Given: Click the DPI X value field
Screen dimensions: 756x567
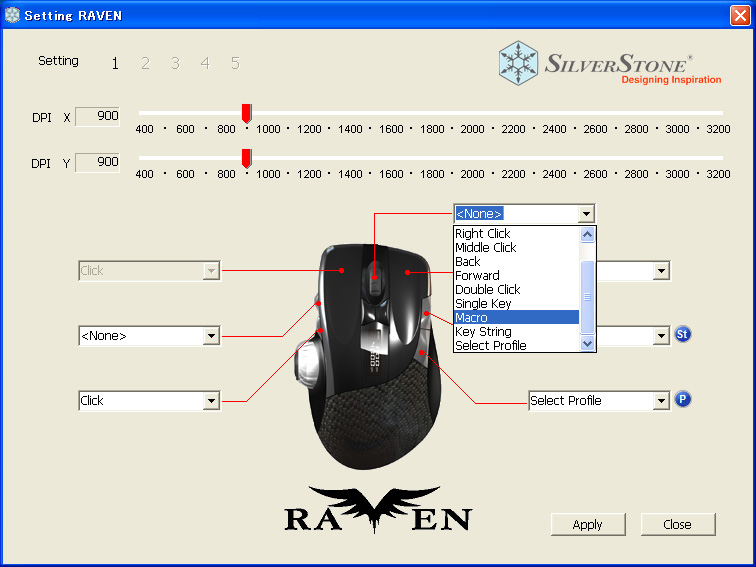Looking at the screenshot, I should [97, 116].
